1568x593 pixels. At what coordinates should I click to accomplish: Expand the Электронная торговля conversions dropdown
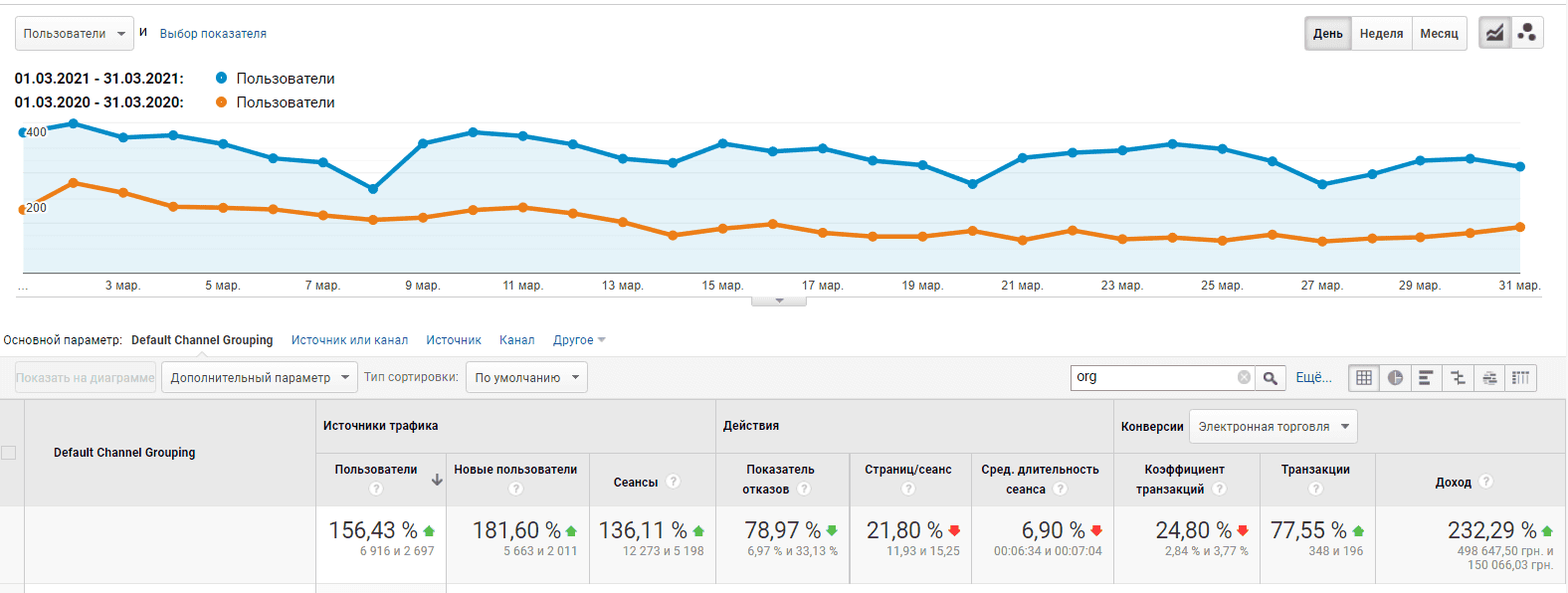click(x=1274, y=426)
